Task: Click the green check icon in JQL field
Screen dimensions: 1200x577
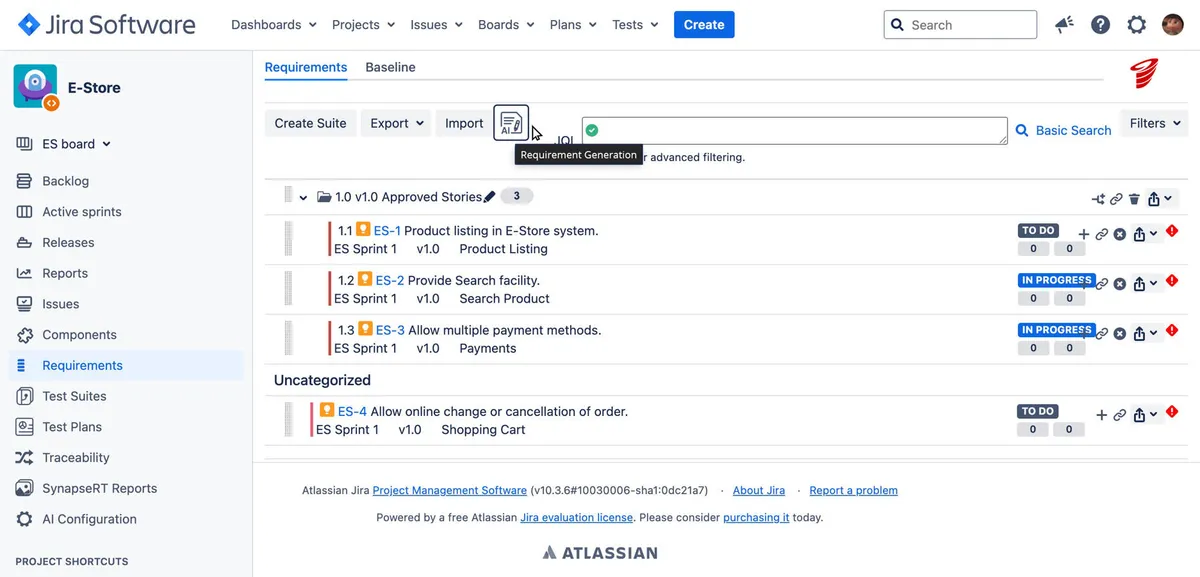Action: 593,130
